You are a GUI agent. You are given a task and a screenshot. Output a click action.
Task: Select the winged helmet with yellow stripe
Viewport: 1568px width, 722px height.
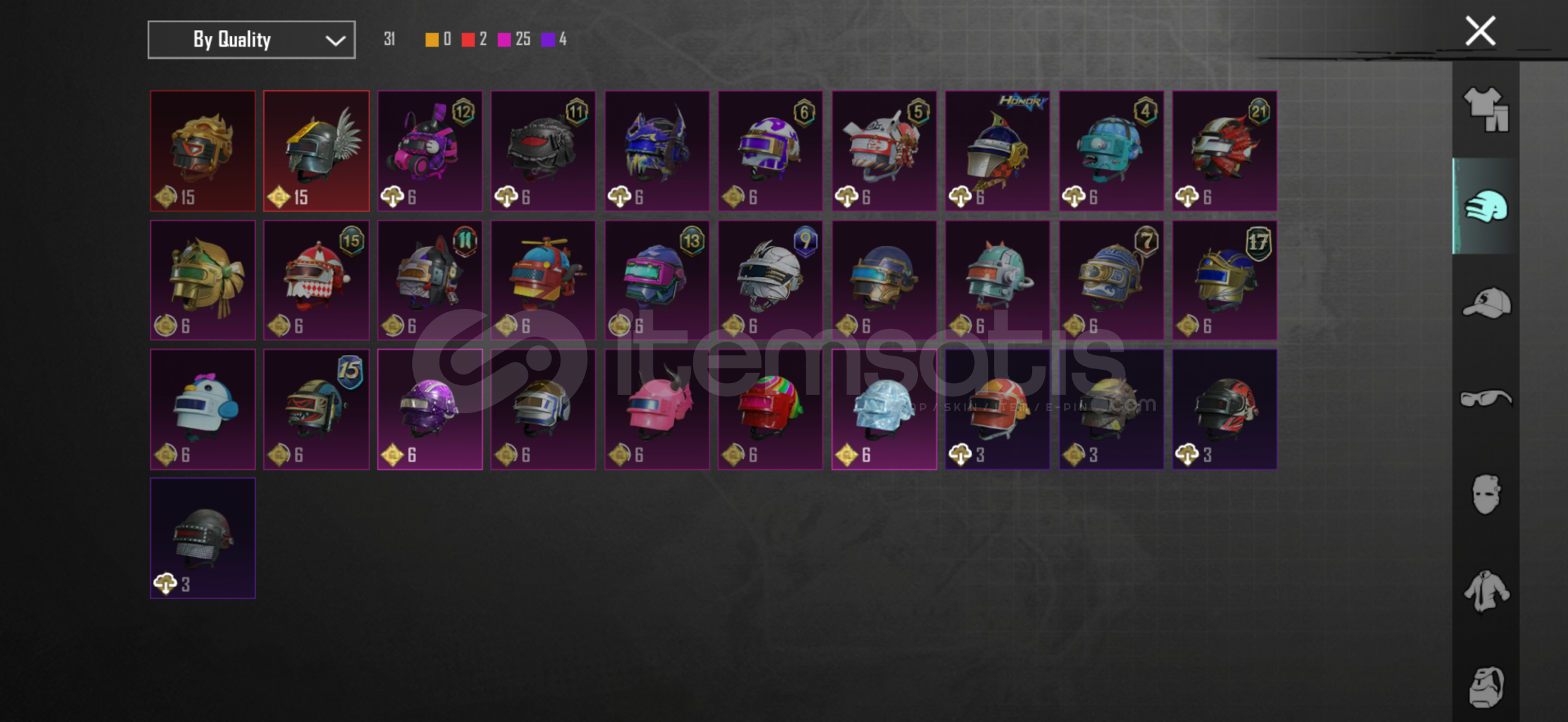(x=316, y=151)
